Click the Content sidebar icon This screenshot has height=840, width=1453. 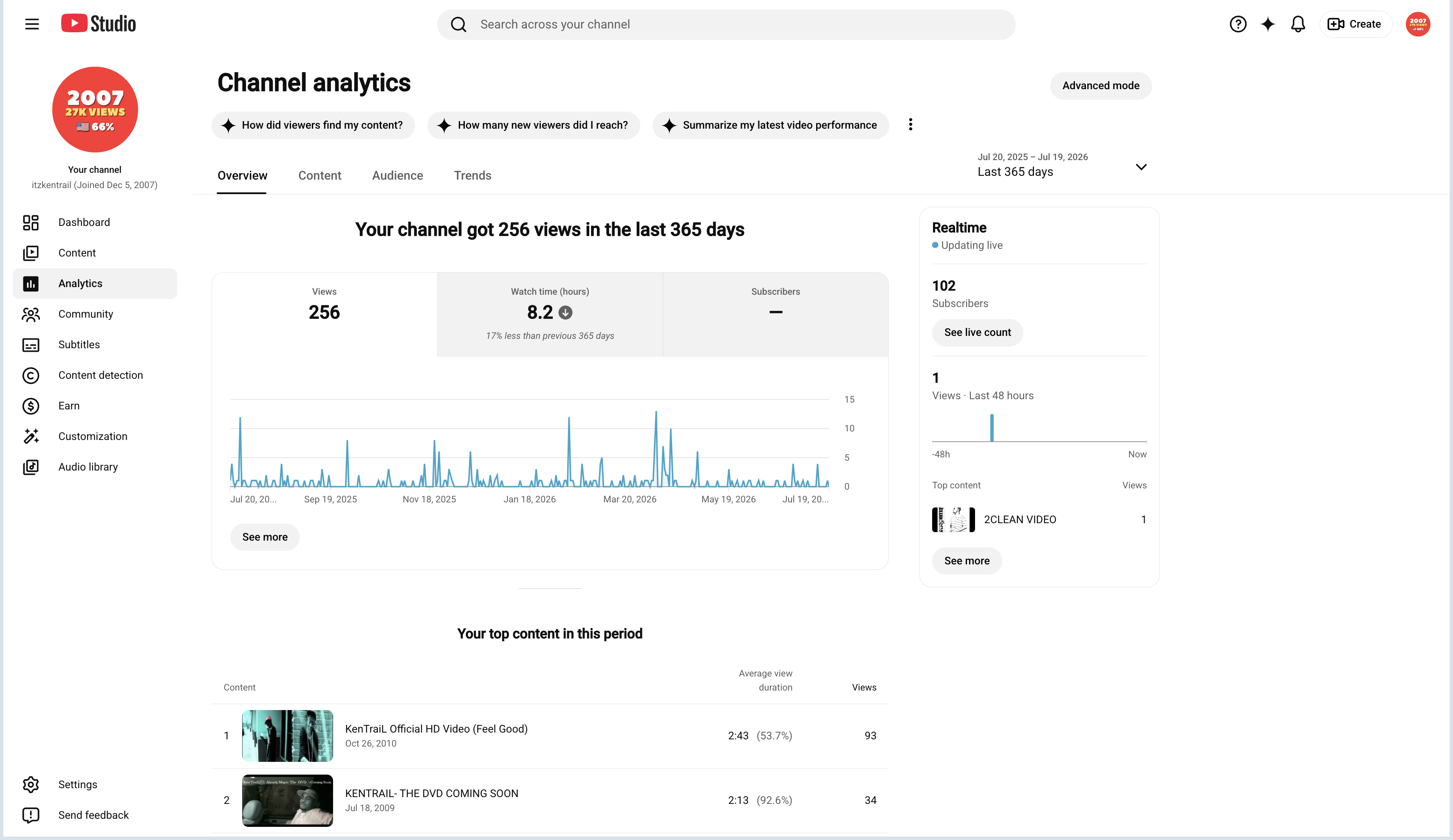(31, 253)
